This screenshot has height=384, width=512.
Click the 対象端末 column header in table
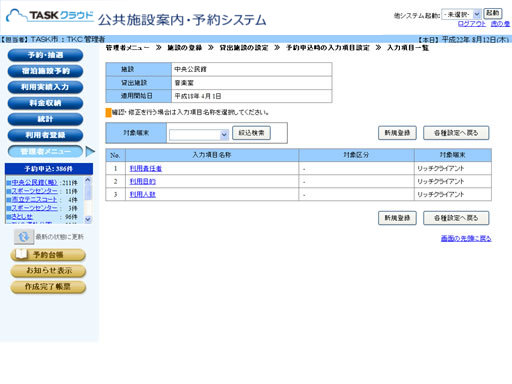click(453, 155)
